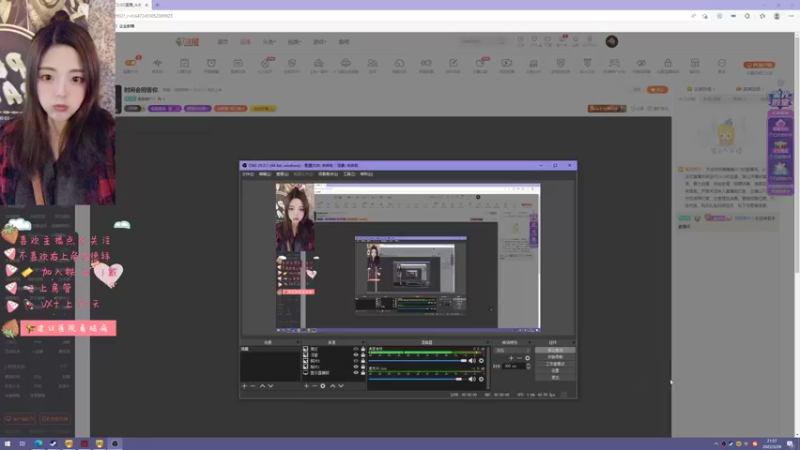Viewport: 800px width, 450px height.
Task: Remove selected scene with minus icon in OBS Scenes panel
Action: pos(253,386)
